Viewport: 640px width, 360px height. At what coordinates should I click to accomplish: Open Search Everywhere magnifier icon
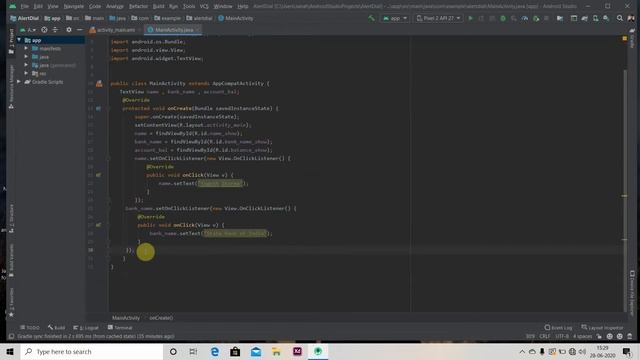(x=620, y=18)
